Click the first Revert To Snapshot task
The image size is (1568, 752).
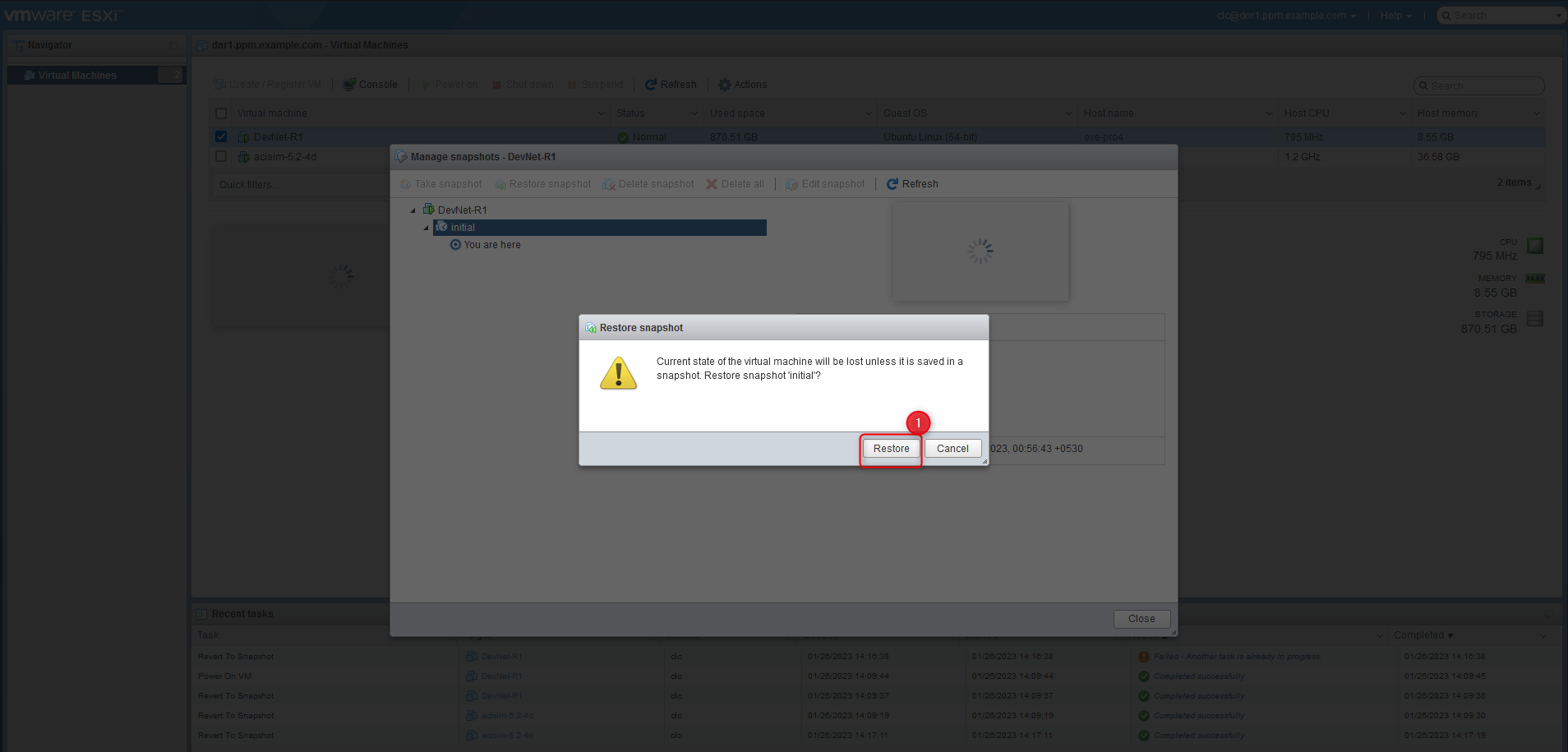pos(236,657)
